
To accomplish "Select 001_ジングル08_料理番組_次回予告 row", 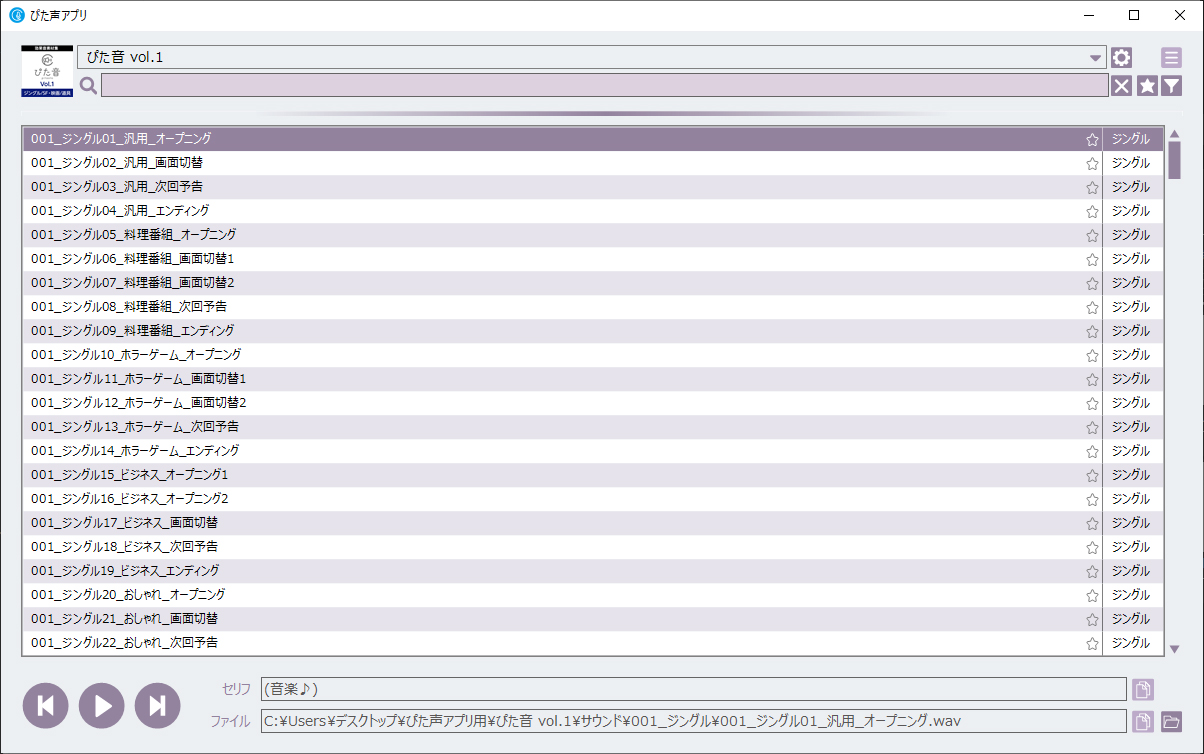I will [x=593, y=307].
